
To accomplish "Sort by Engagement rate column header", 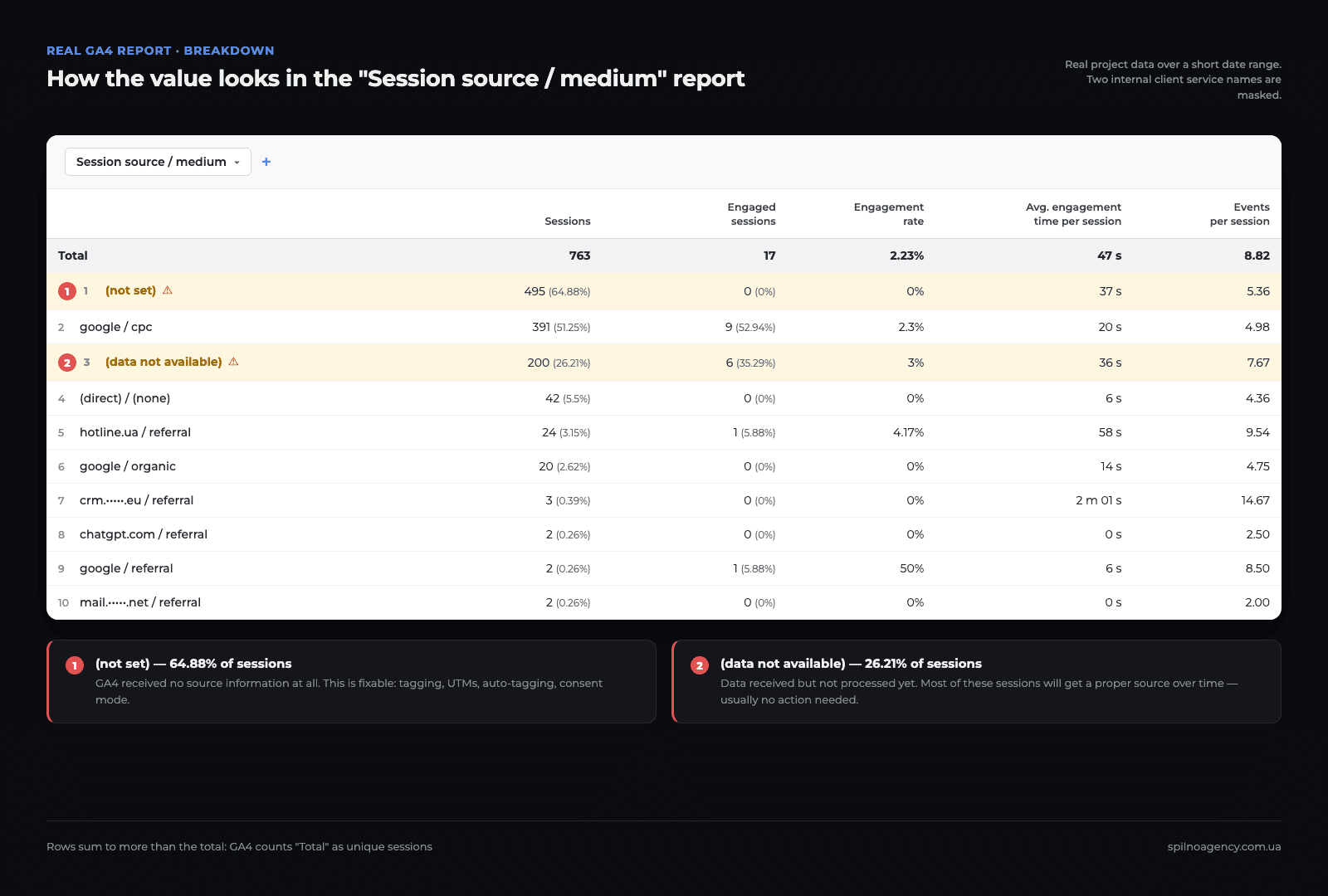I will point(889,214).
